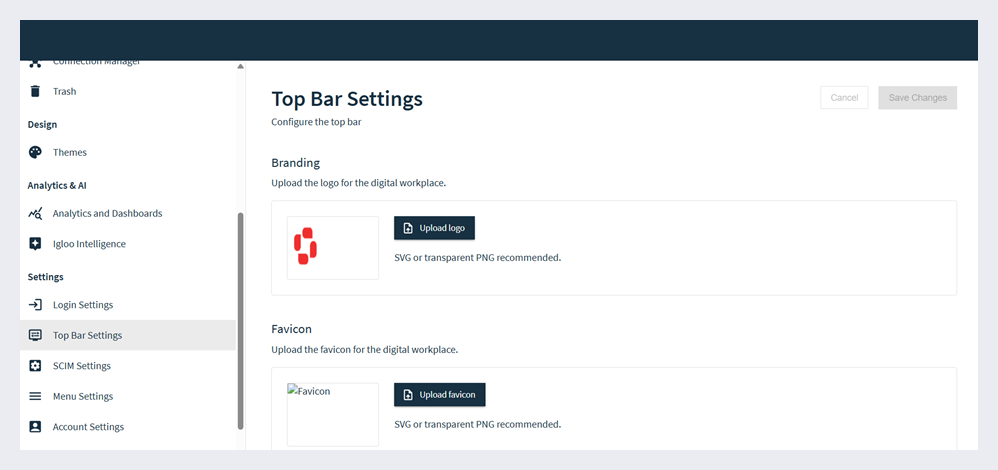The width and height of the screenshot is (998, 470).
Task: Select Login Settings
Action: coord(127,305)
